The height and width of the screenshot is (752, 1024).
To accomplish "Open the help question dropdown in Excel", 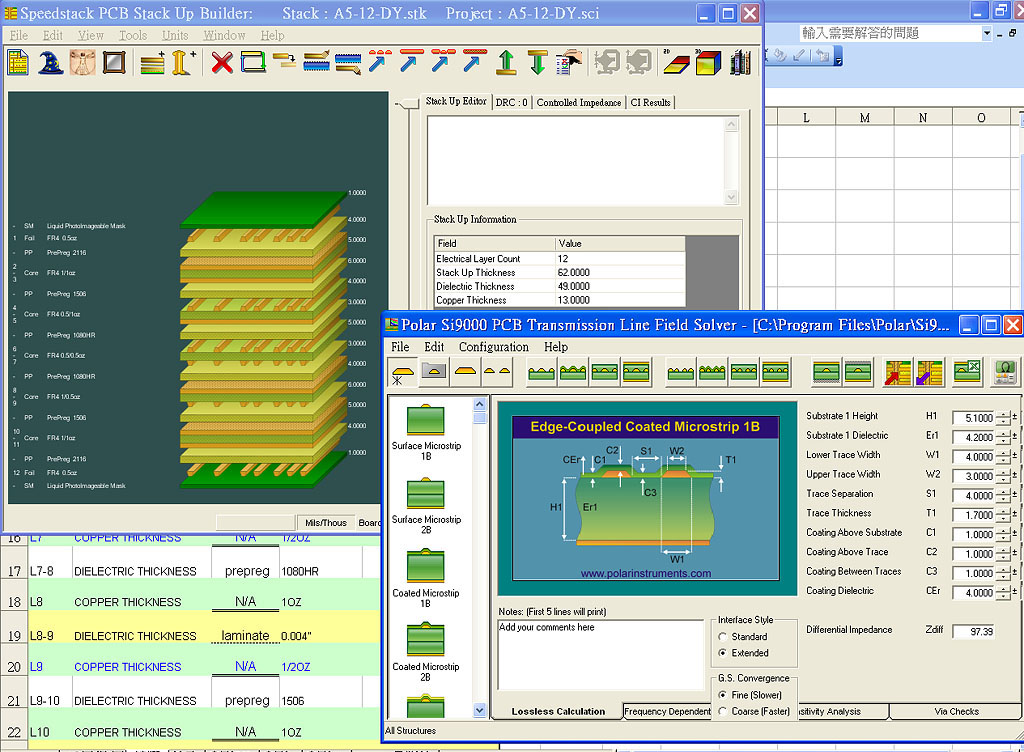I will (987, 33).
